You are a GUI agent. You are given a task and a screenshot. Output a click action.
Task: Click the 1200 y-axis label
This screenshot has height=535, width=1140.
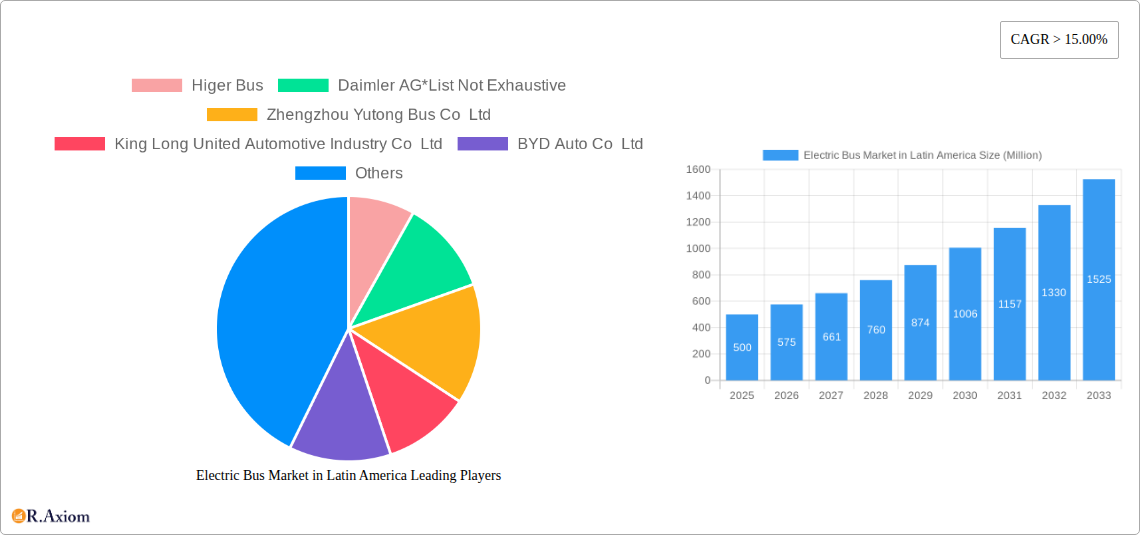coord(698,222)
